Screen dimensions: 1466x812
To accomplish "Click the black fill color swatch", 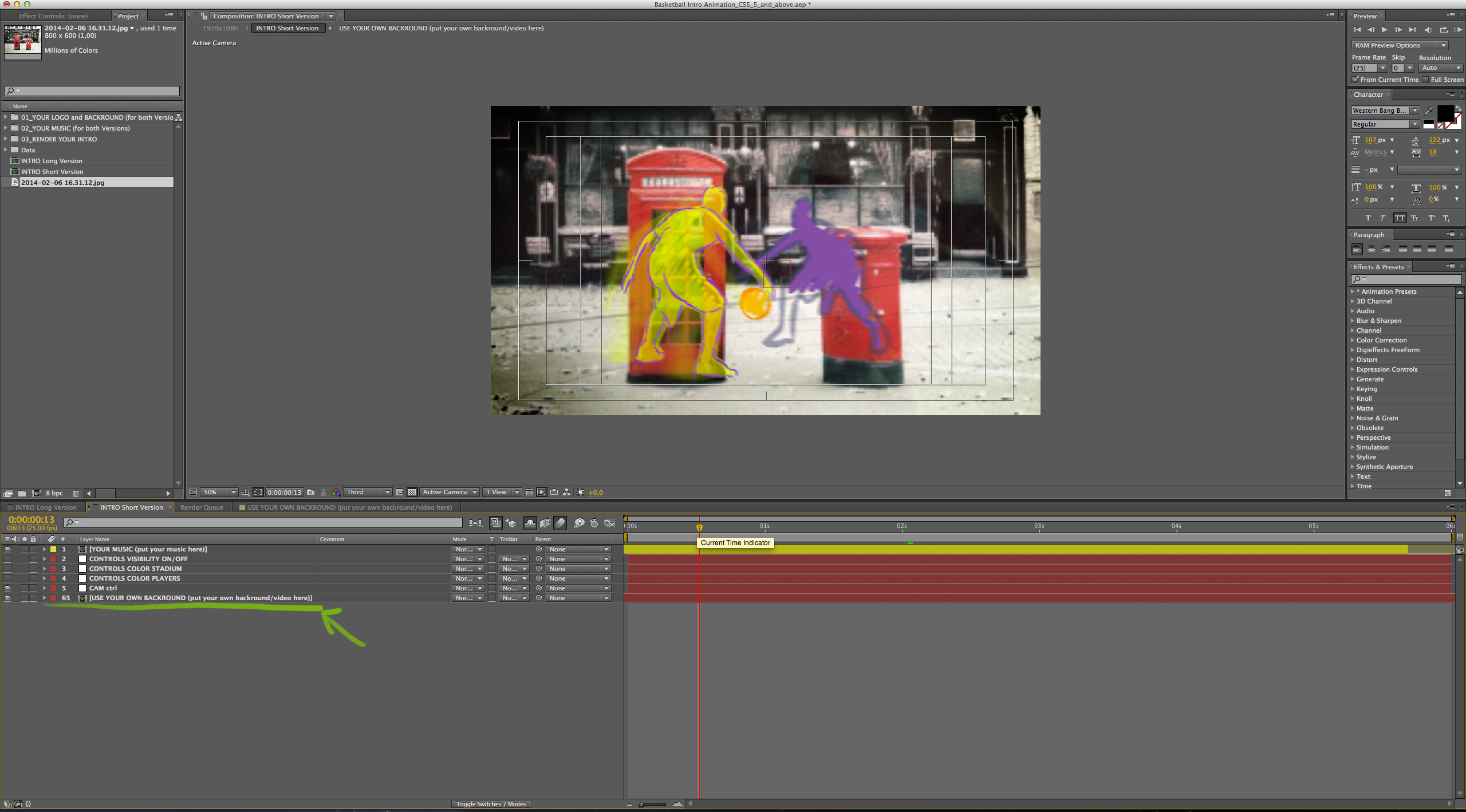I will pyautogui.click(x=1445, y=113).
